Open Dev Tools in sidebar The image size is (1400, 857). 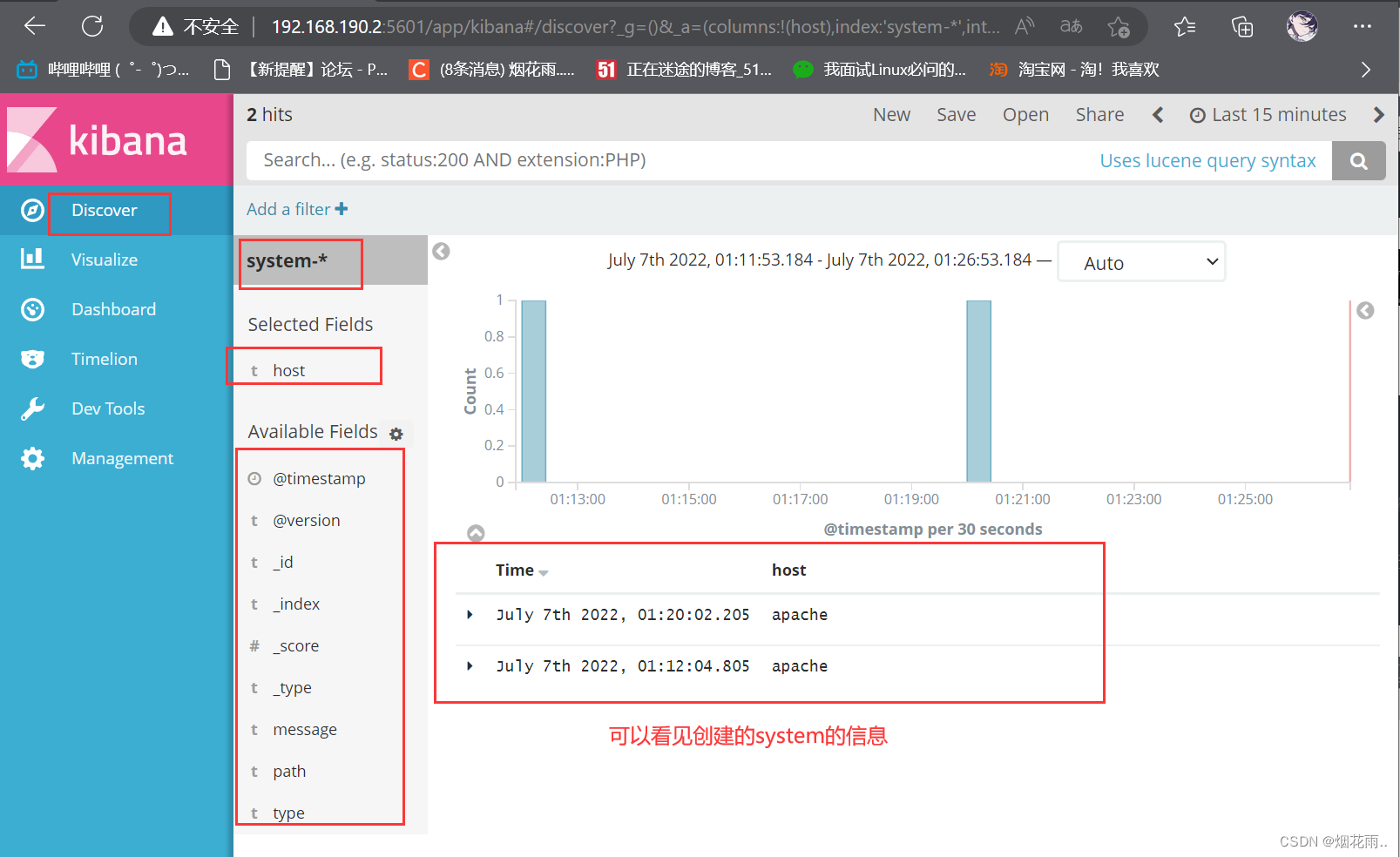[x=108, y=408]
